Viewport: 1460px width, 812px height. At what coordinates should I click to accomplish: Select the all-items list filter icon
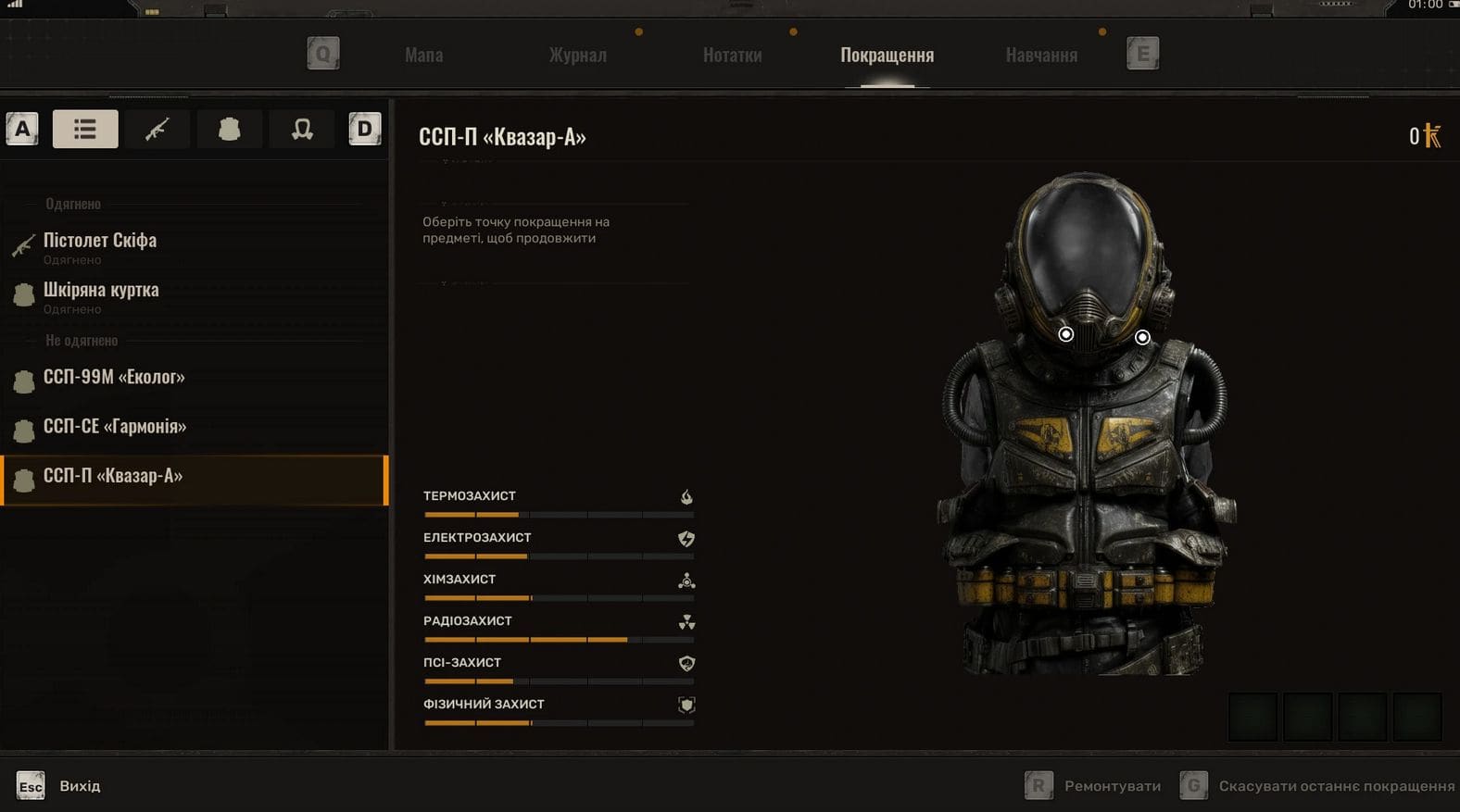85,129
